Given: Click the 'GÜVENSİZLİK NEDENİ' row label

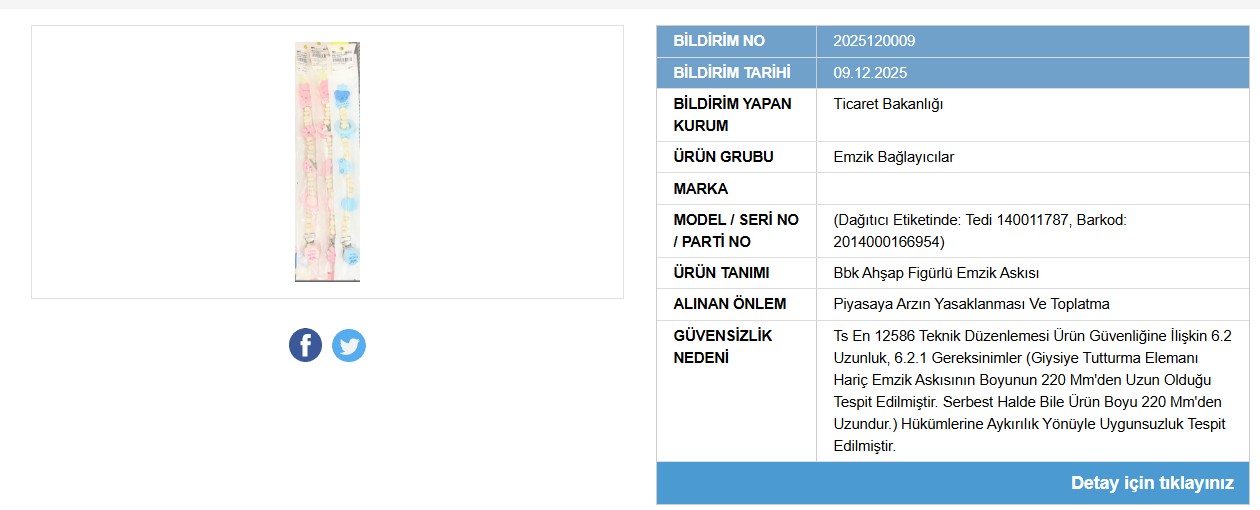Looking at the screenshot, I should pyautogui.click(x=723, y=346).
